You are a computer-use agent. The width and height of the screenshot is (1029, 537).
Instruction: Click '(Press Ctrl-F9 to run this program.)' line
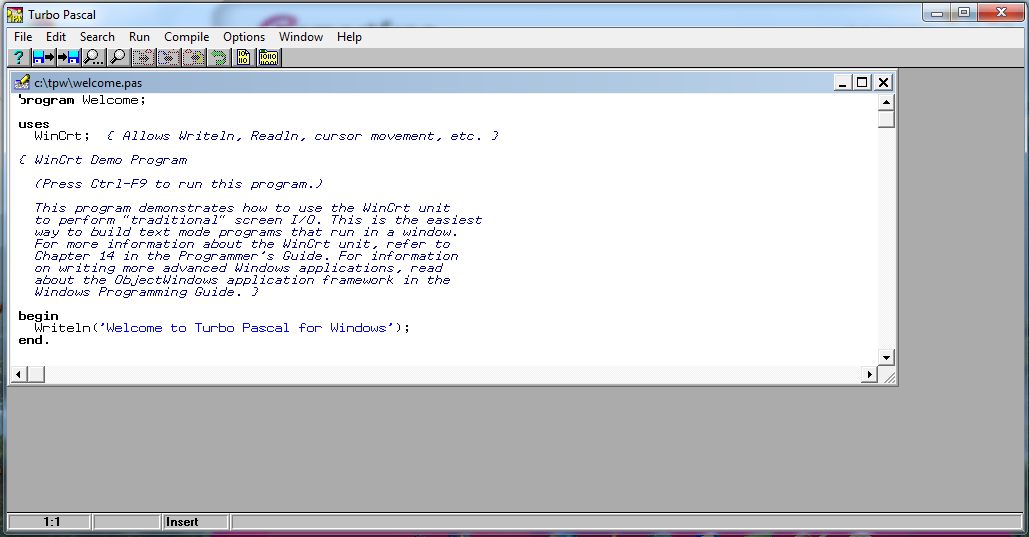coord(178,184)
